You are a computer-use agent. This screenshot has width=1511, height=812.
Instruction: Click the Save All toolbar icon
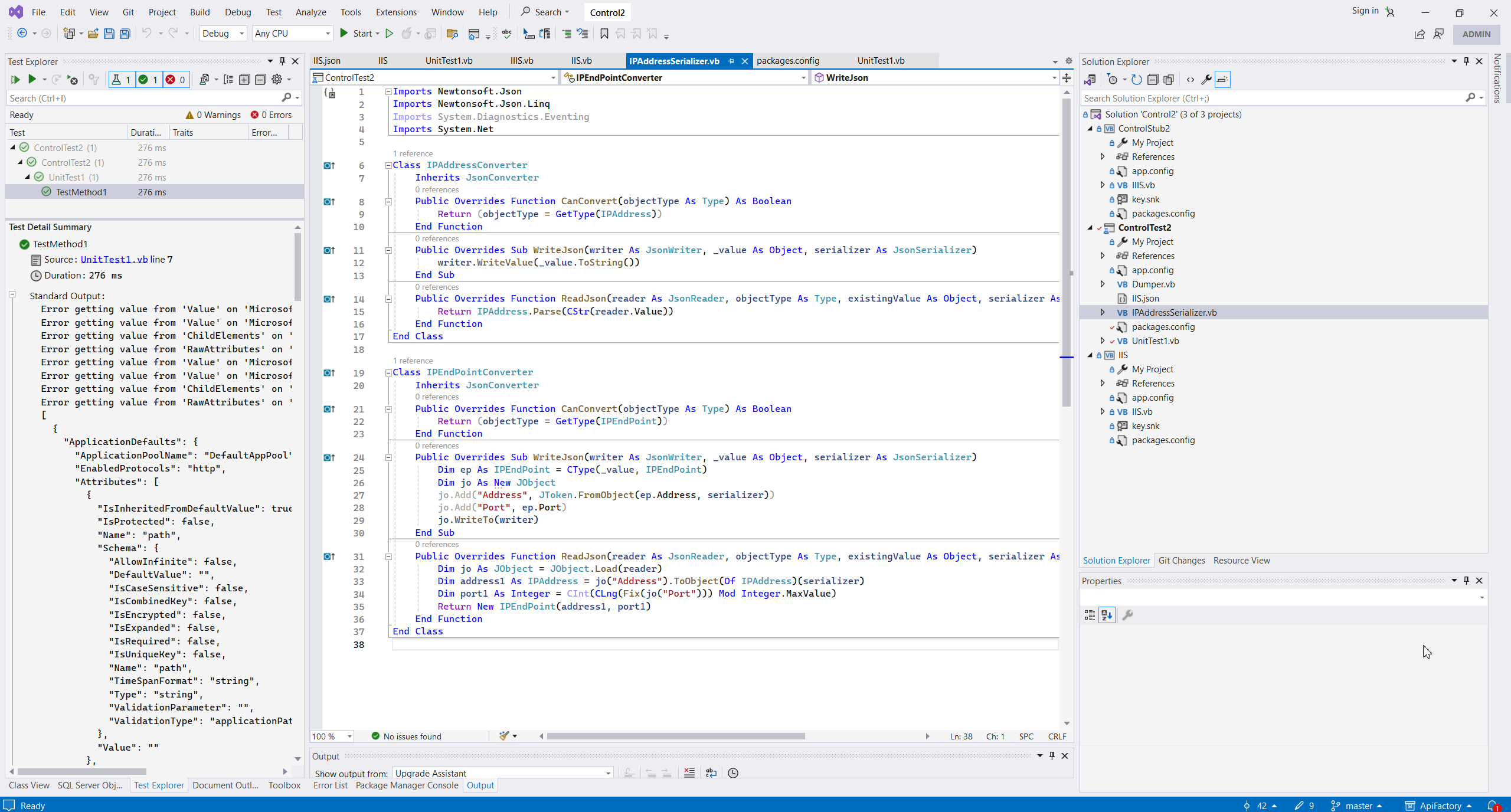point(125,34)
